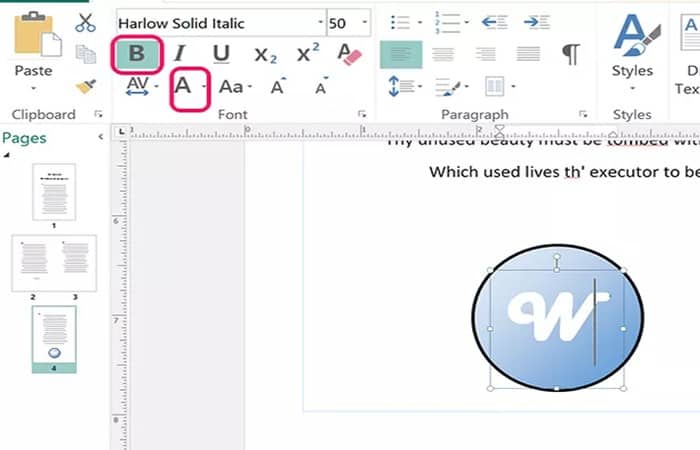This screenshot has height=450, width=700.
Task: Open the Character Spacing dropdown arrow
Action: tap(156, 86)
